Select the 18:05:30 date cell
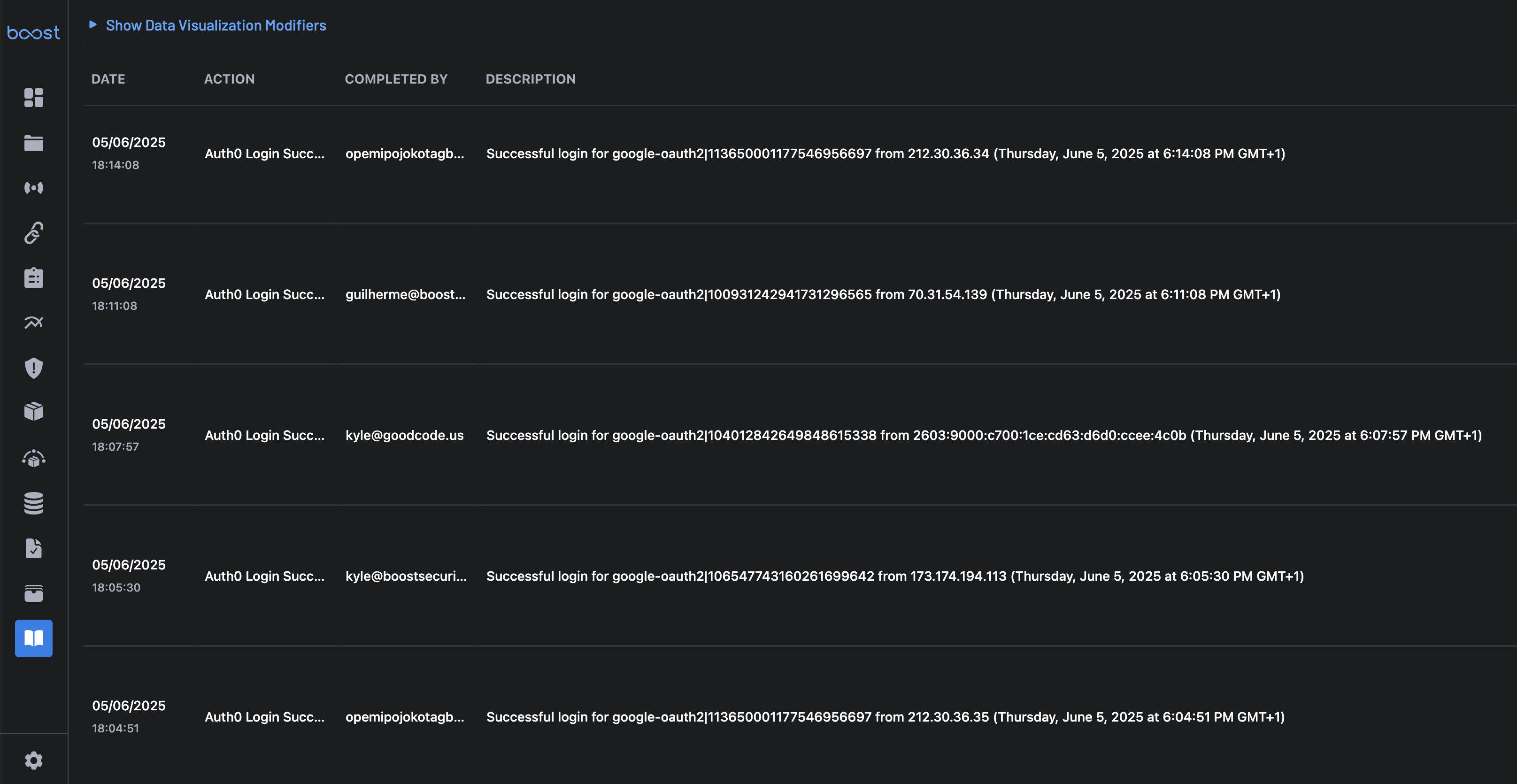 (128, 576)
